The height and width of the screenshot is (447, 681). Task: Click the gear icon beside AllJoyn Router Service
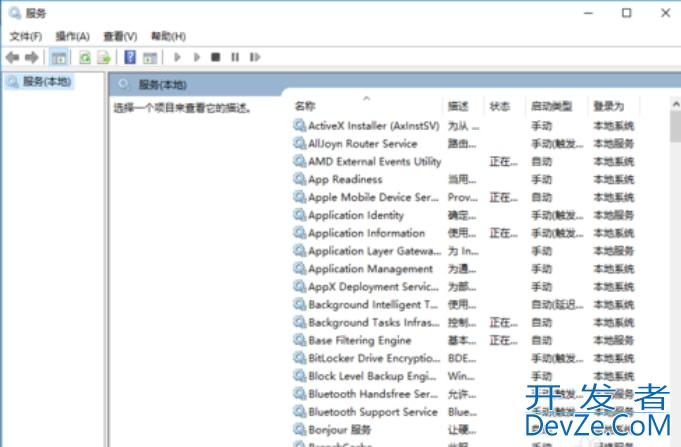click(299, 143)
